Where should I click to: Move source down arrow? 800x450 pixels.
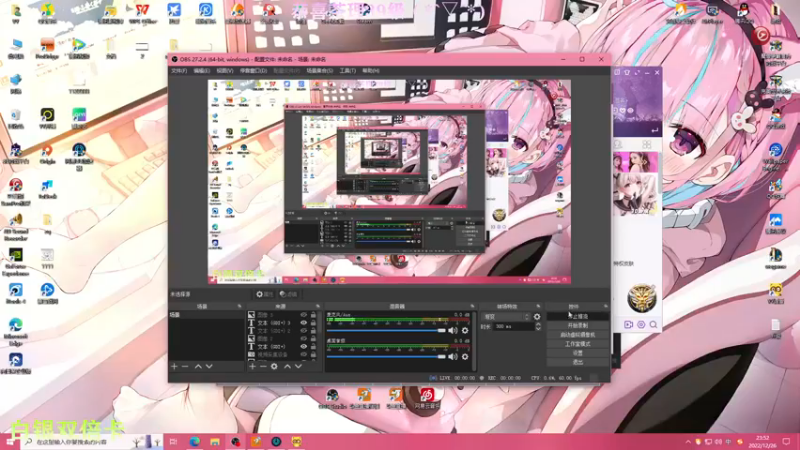point(298,366)
